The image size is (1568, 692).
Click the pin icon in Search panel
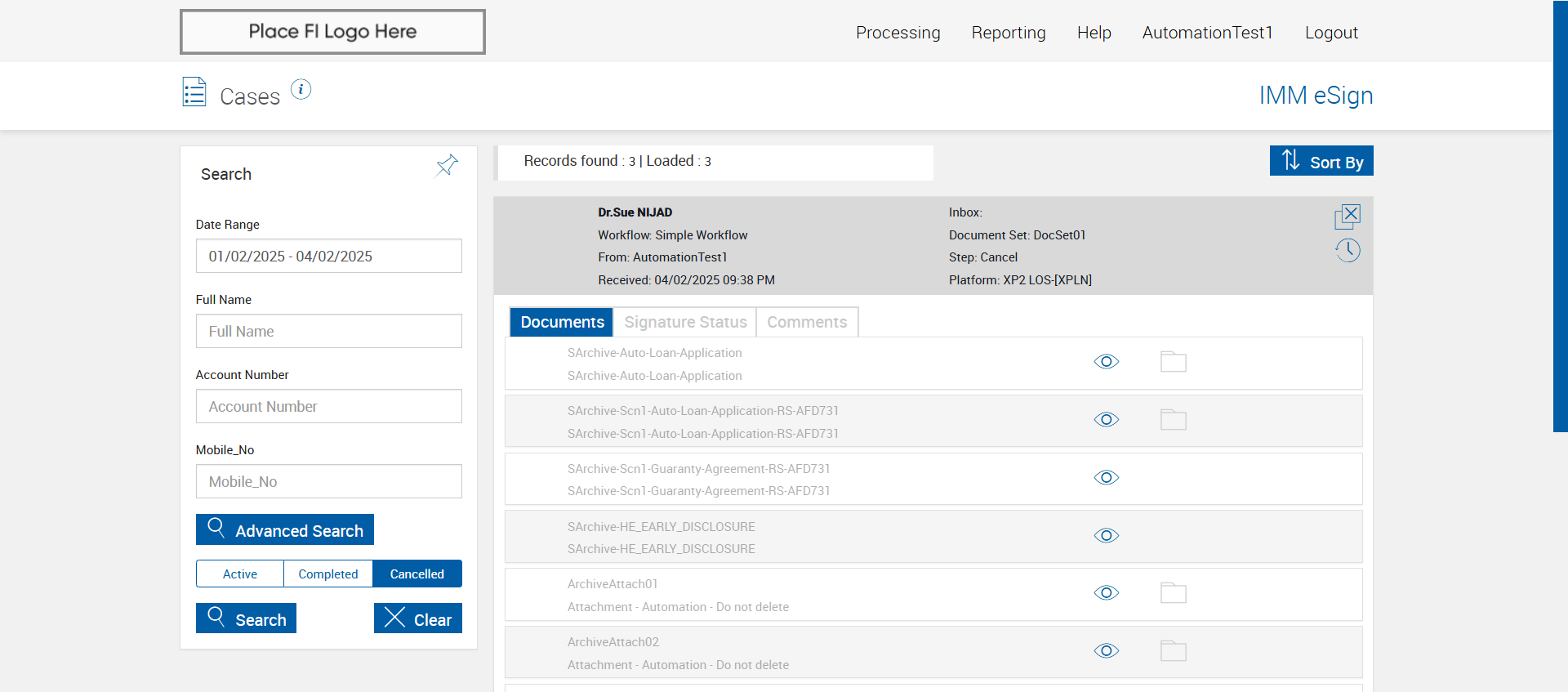447,166
